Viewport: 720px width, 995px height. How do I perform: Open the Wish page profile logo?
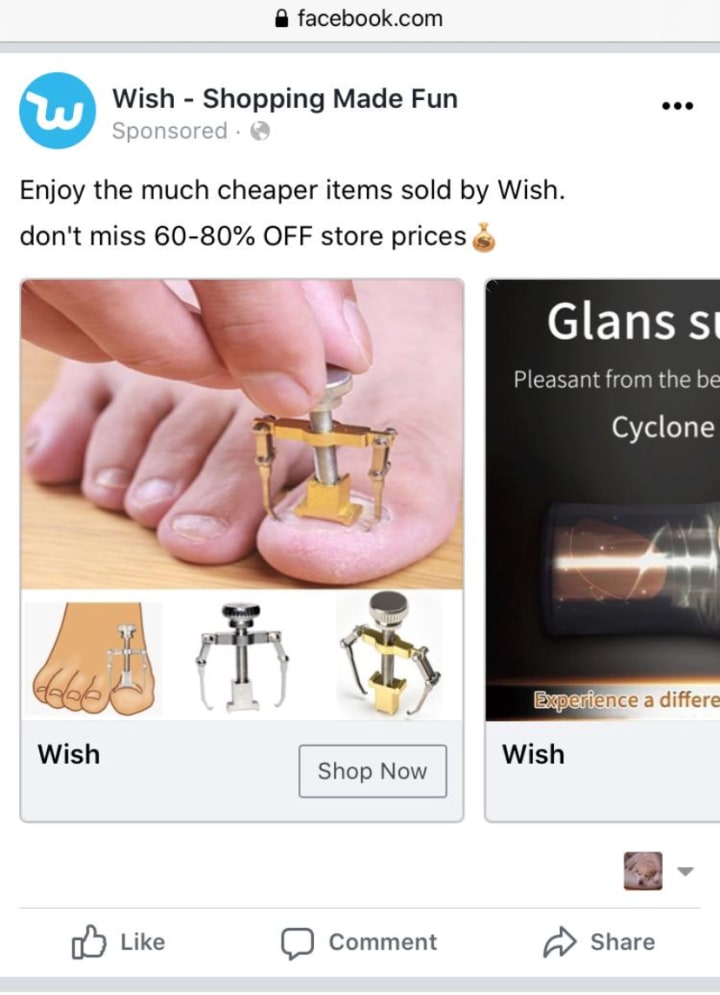pyautogui.click(x=58, y=110)
